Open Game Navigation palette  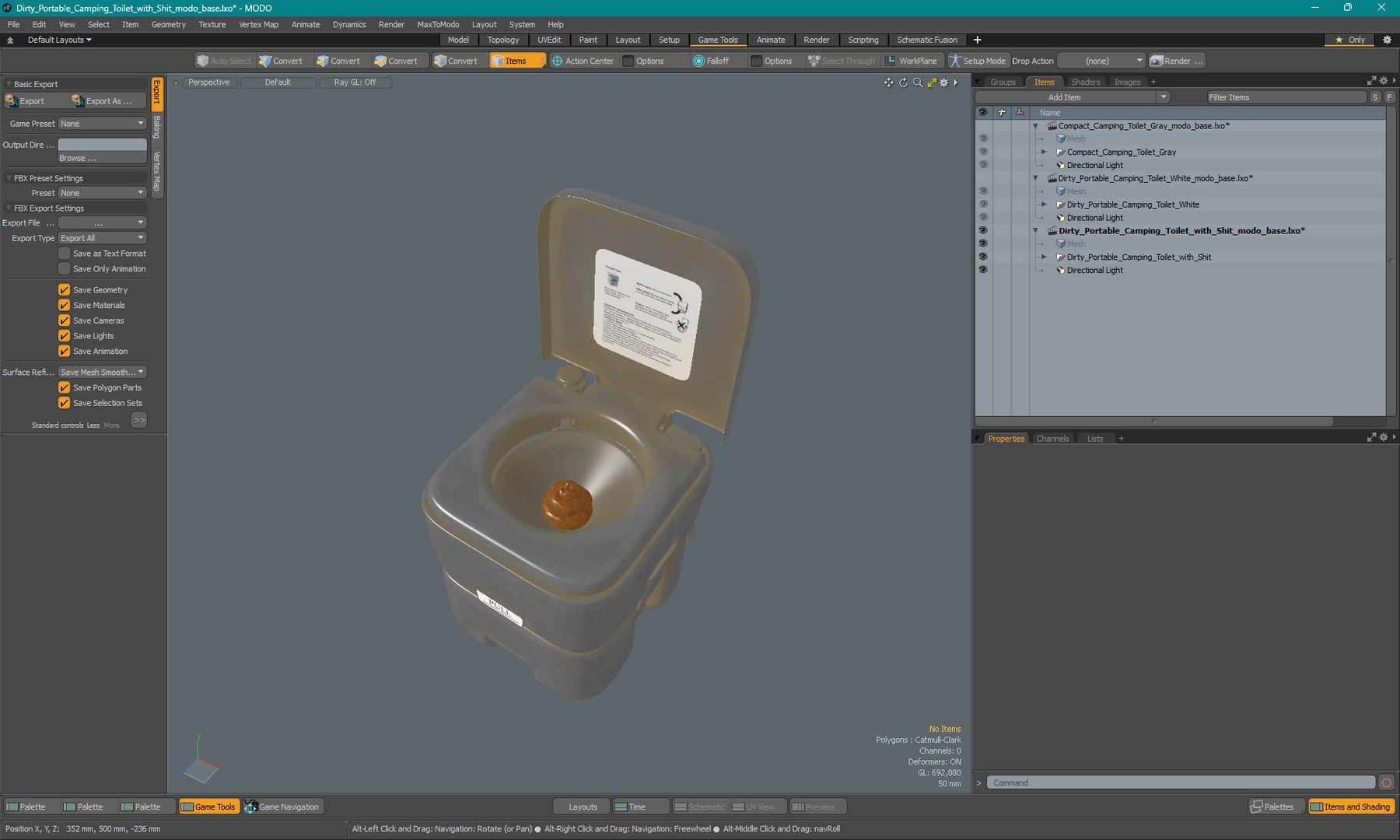tap(283, 807)
